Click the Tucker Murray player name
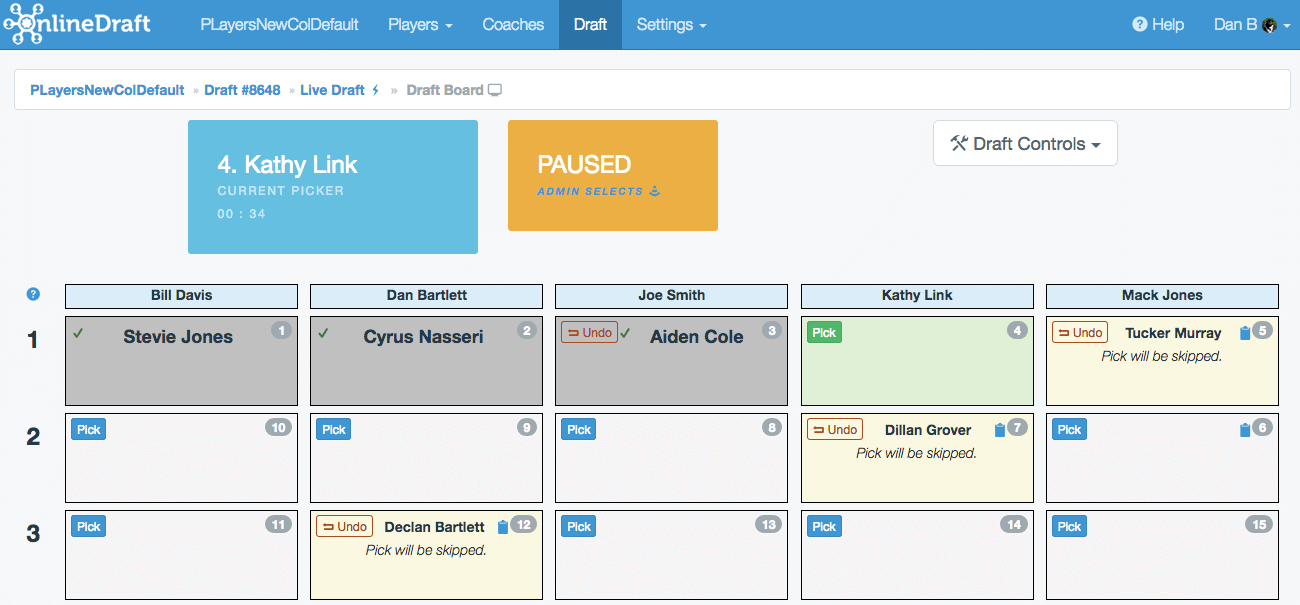This screenshot has height=605, width=1300. [1173, 333]
